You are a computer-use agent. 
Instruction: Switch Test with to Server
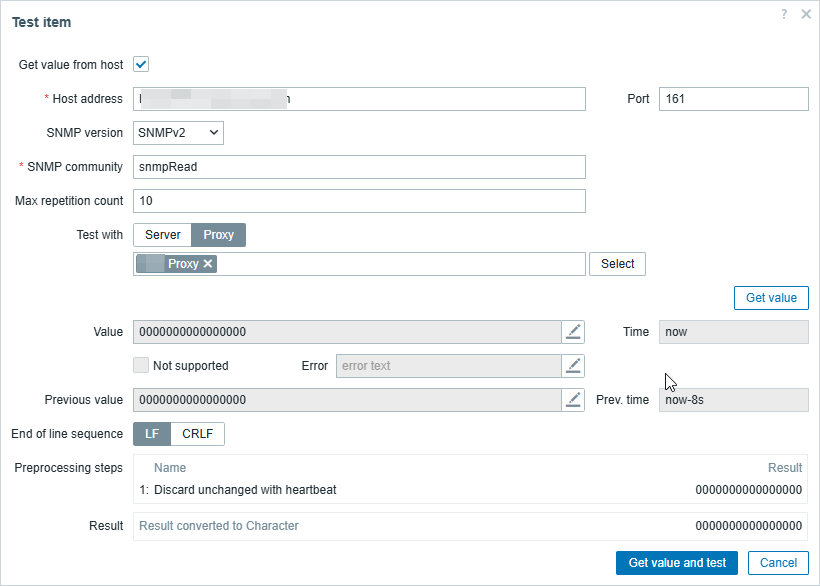coord(163,235)
